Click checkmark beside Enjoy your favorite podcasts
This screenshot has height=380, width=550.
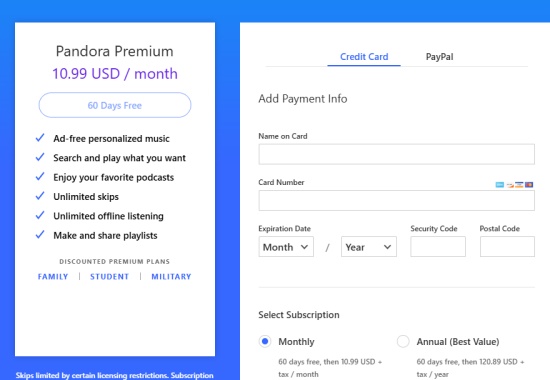click(40, 176)
